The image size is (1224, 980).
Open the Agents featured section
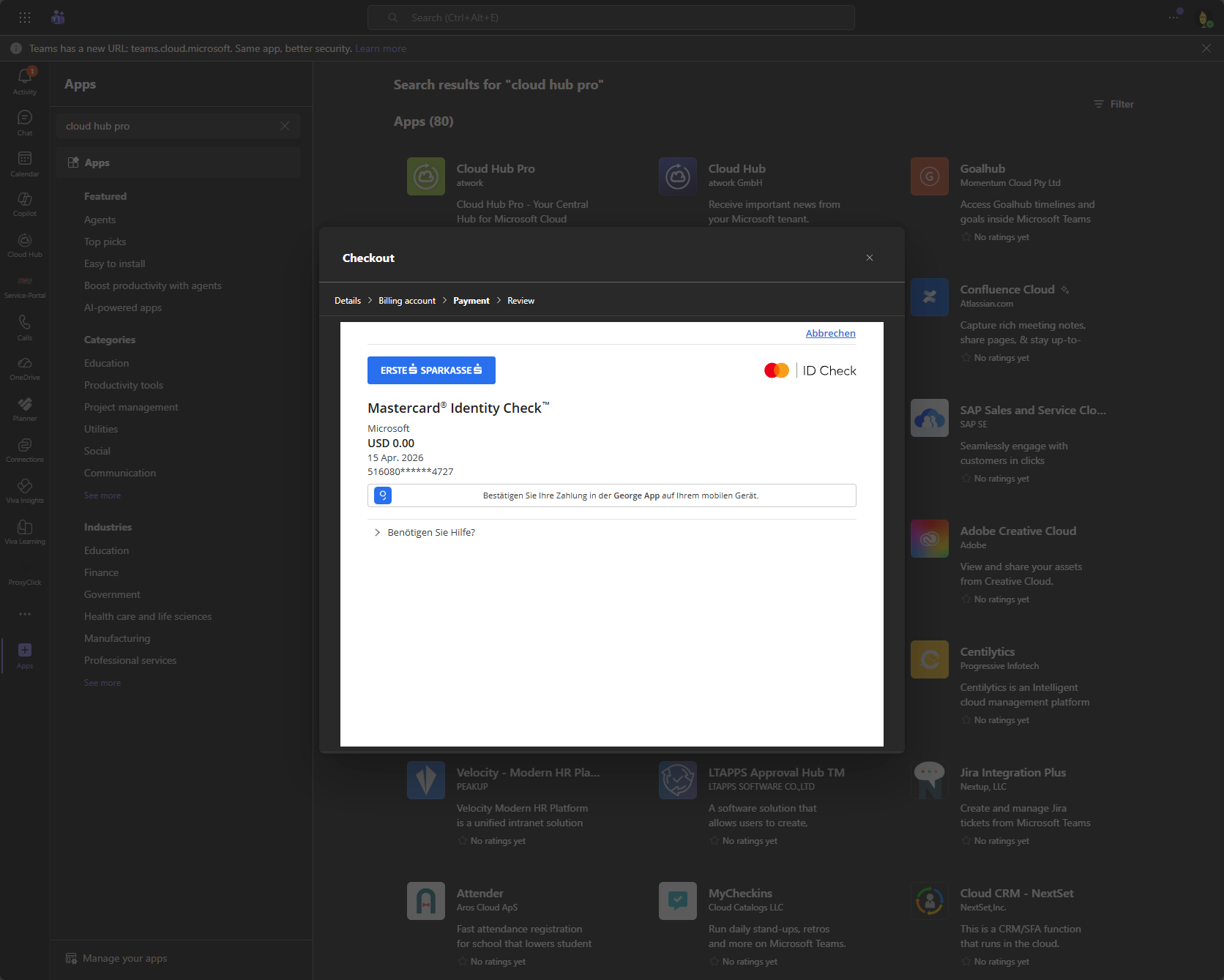(x=100, y=220)
